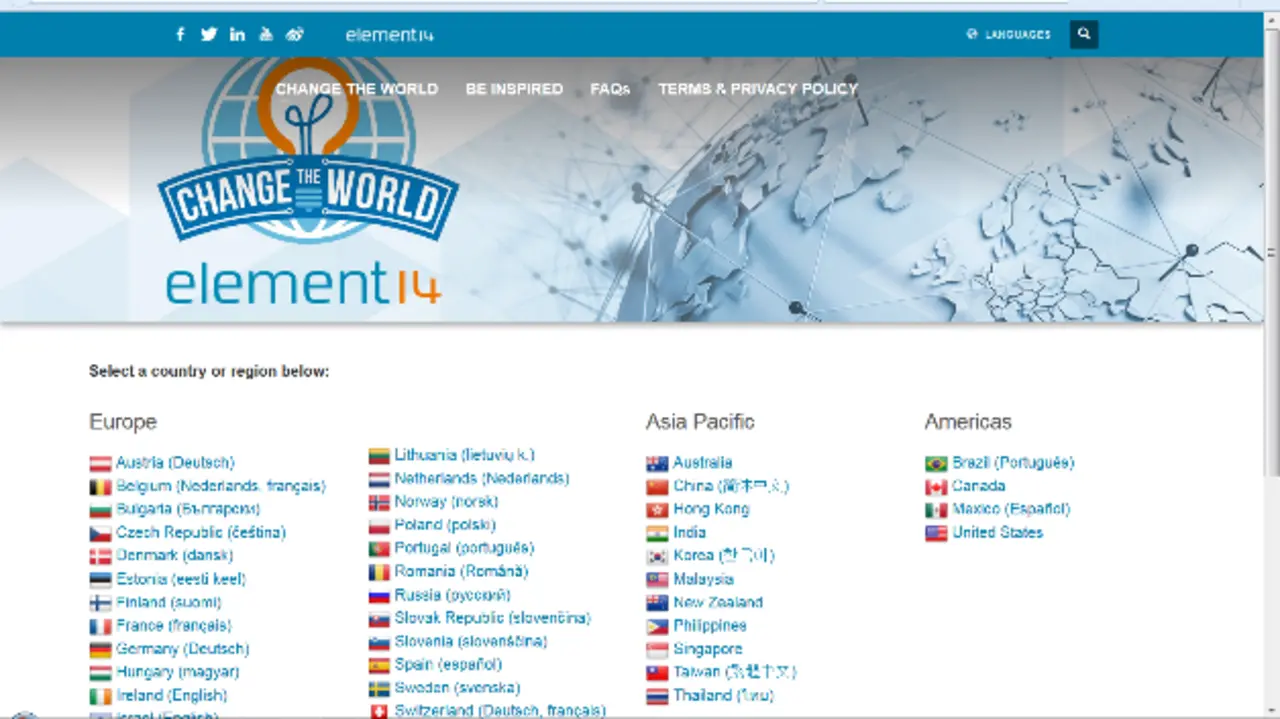Select the Slovenia link

click(x=470, y=641)
